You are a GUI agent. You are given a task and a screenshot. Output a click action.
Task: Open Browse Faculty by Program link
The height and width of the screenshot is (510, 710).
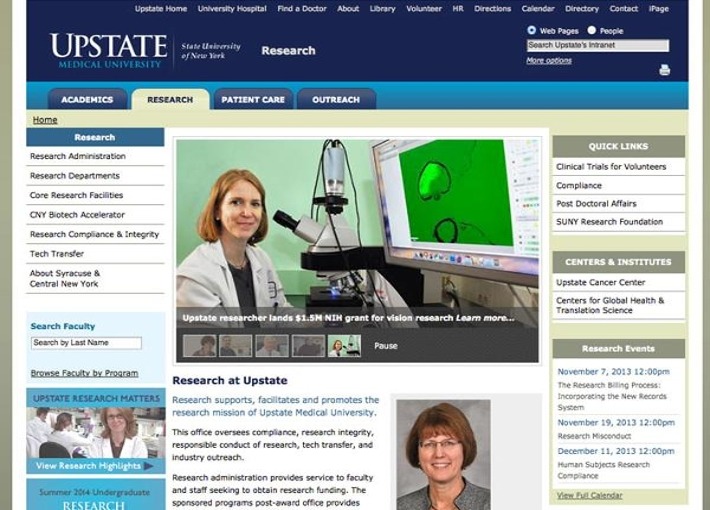(84, 373)
